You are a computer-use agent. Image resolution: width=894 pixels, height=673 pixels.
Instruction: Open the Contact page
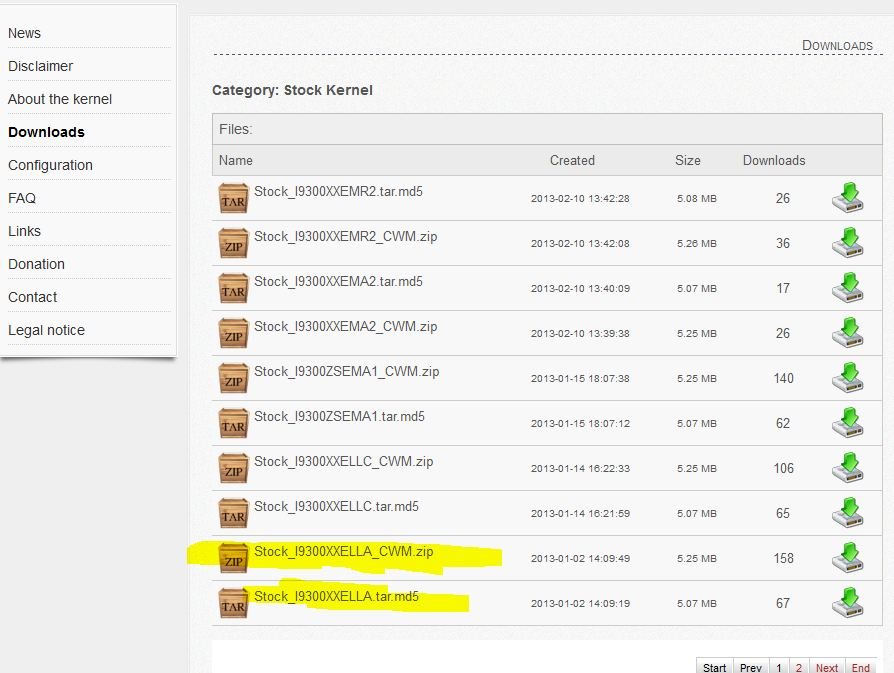tap(32, 297)
